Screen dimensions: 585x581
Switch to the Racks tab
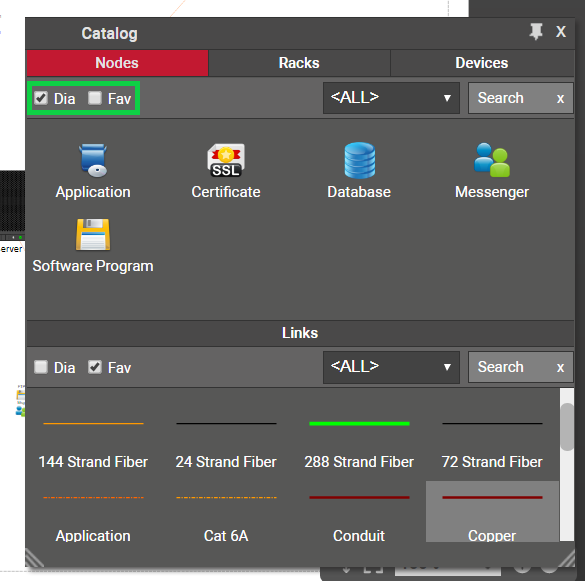299,63
